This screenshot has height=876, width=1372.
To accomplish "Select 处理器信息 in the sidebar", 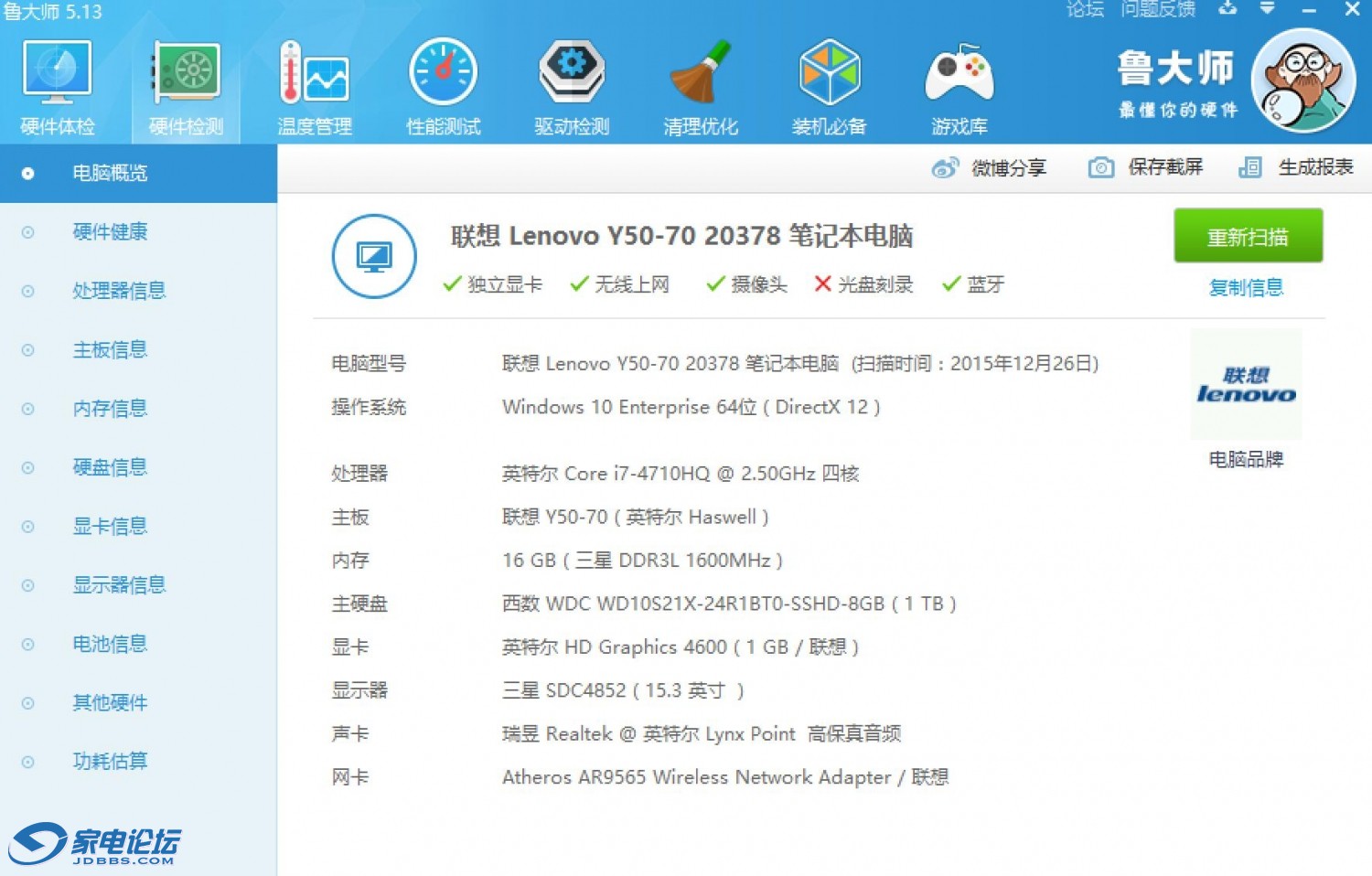I will pos(118,291).
